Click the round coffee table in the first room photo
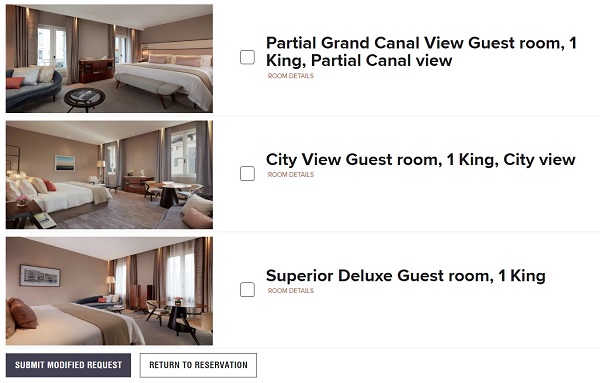This screenshot has height=383, width=600. pyautogui.click(x=84, y=99)
